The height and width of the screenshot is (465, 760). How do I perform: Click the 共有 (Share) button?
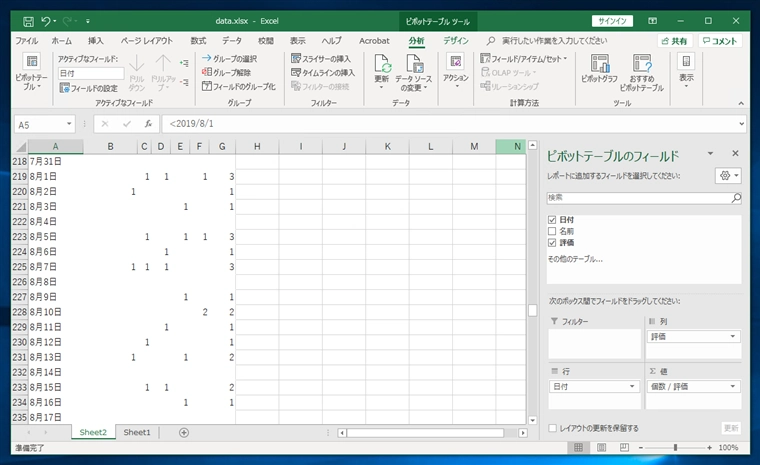click(674, 41)
